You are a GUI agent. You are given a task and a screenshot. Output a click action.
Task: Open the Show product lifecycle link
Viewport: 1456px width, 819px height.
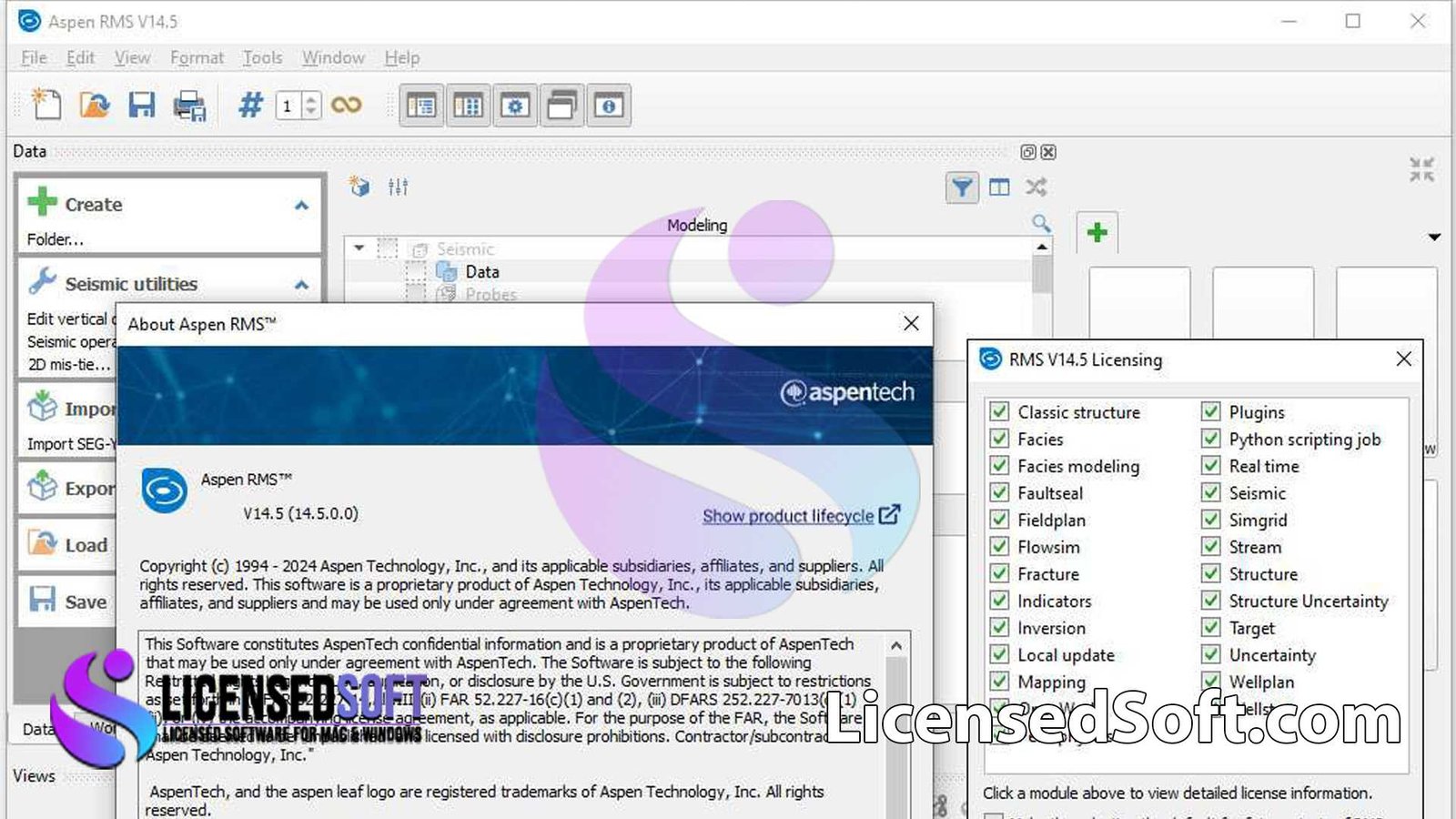(x=801, y=516)
